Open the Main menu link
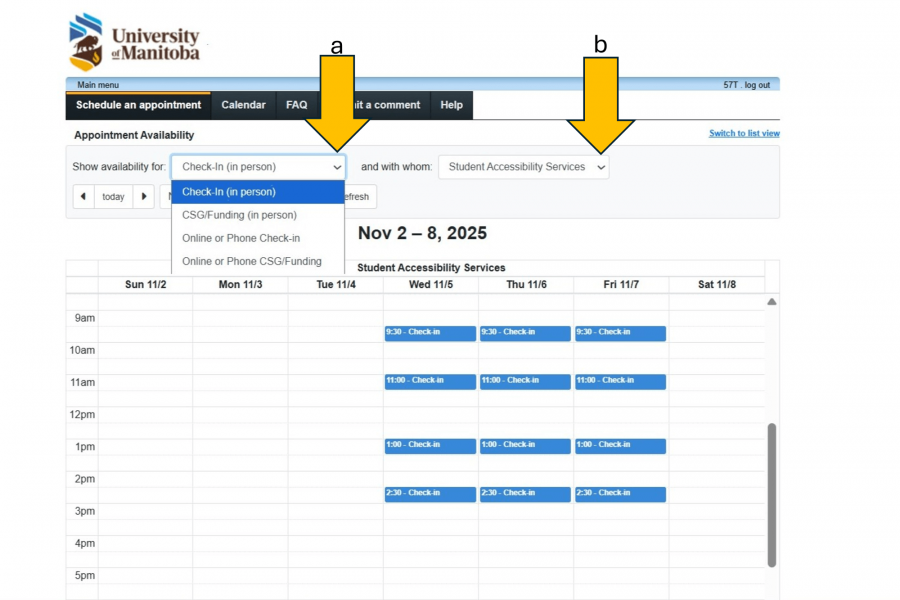 [98, 85]
